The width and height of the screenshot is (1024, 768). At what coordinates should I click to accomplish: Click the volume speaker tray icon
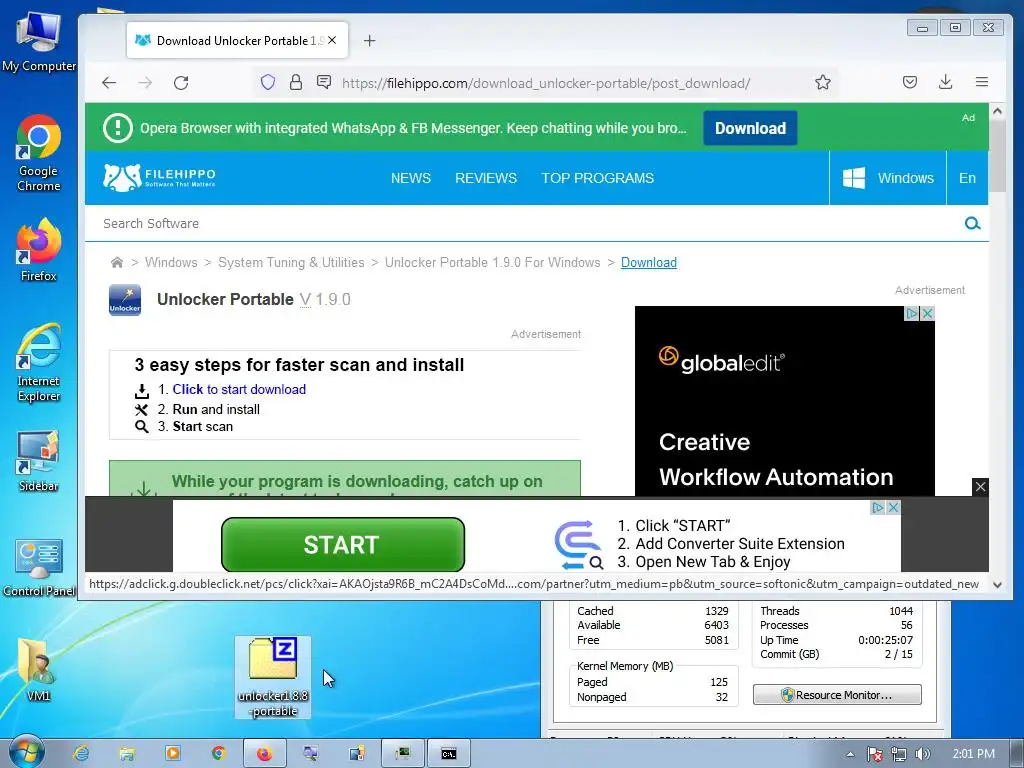[922, 754]
